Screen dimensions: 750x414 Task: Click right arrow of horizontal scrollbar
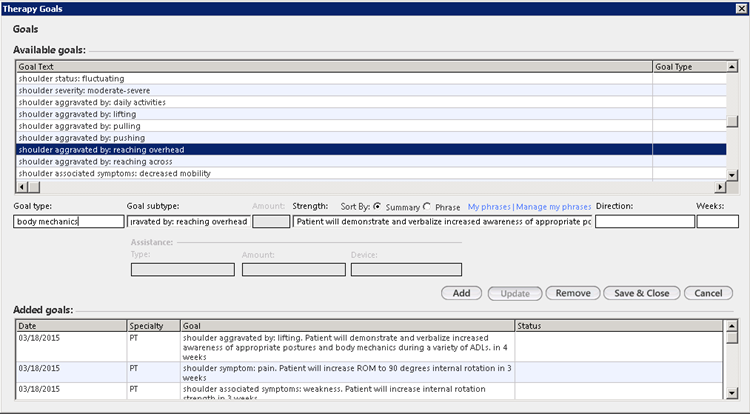tap(720, 187)
